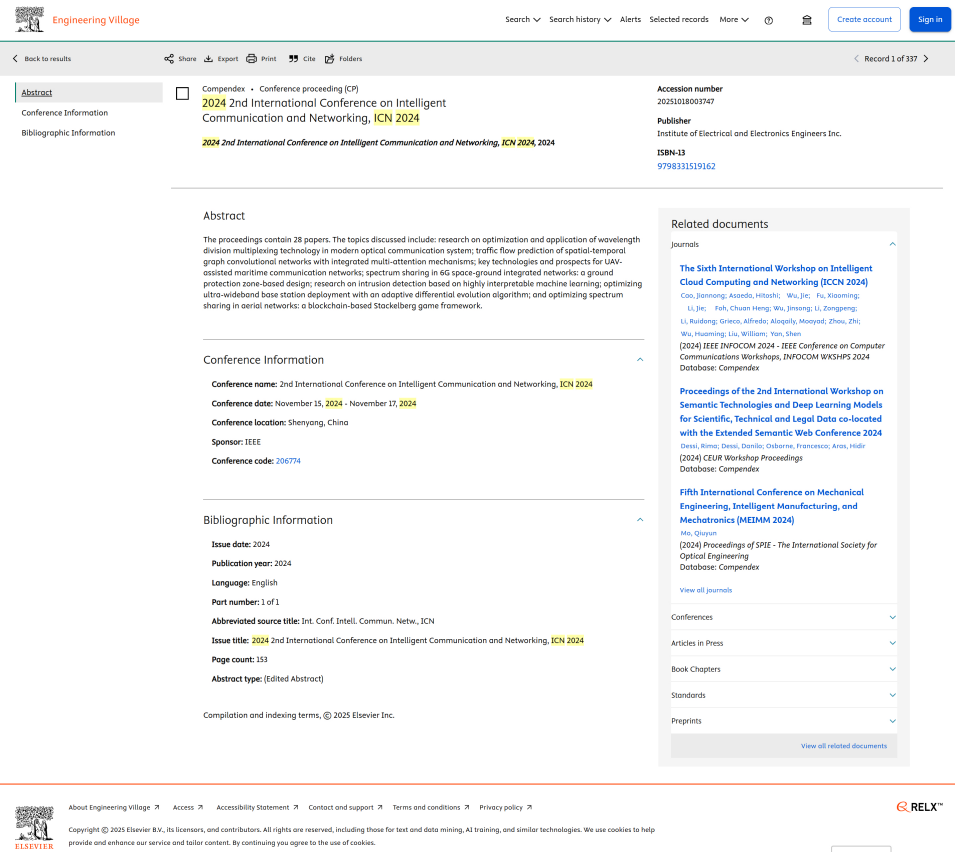Collapse the Conference Information section
The width and height of the screenshot is (955, 852).
point(640,359)
